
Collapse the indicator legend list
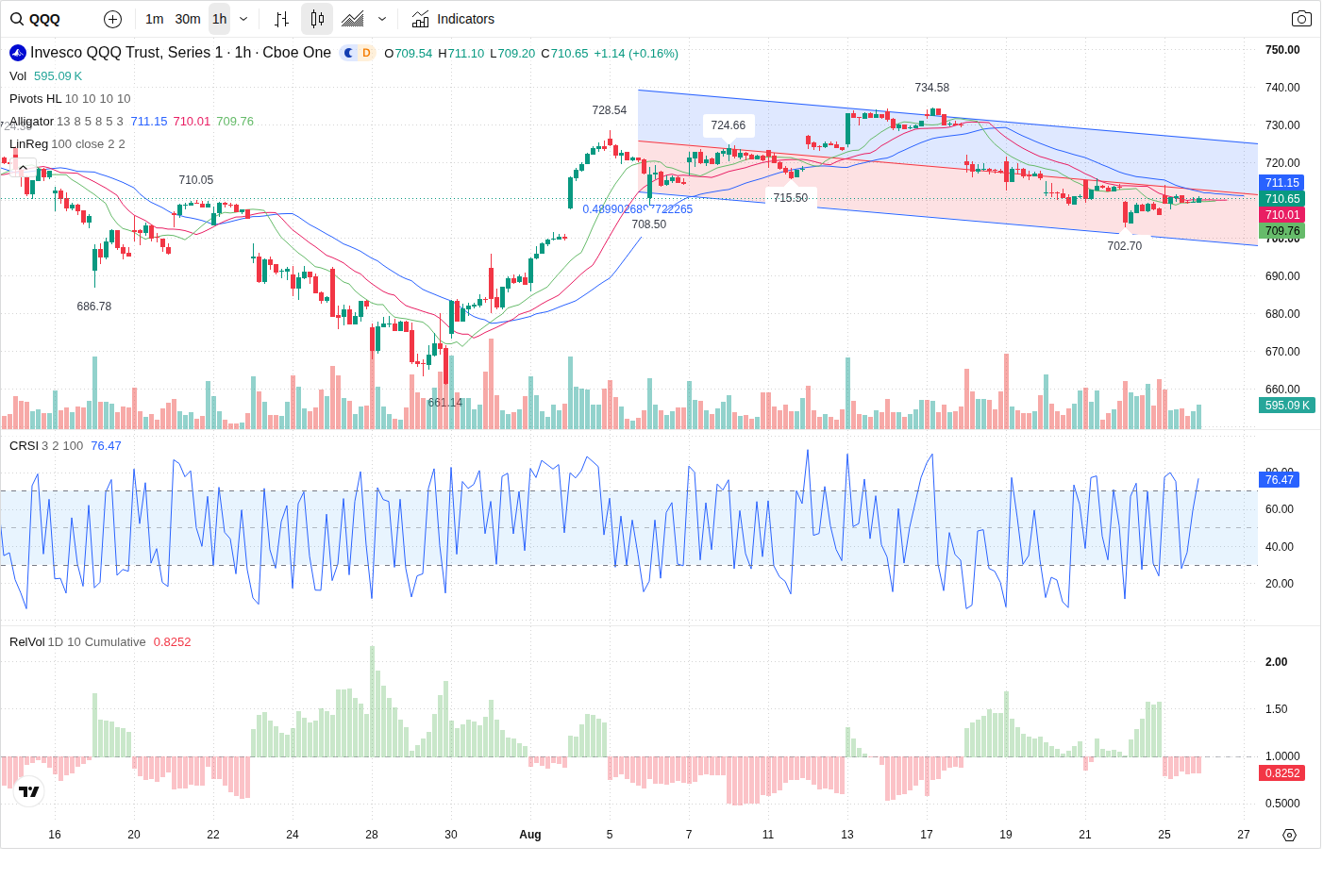pos(23,167)
